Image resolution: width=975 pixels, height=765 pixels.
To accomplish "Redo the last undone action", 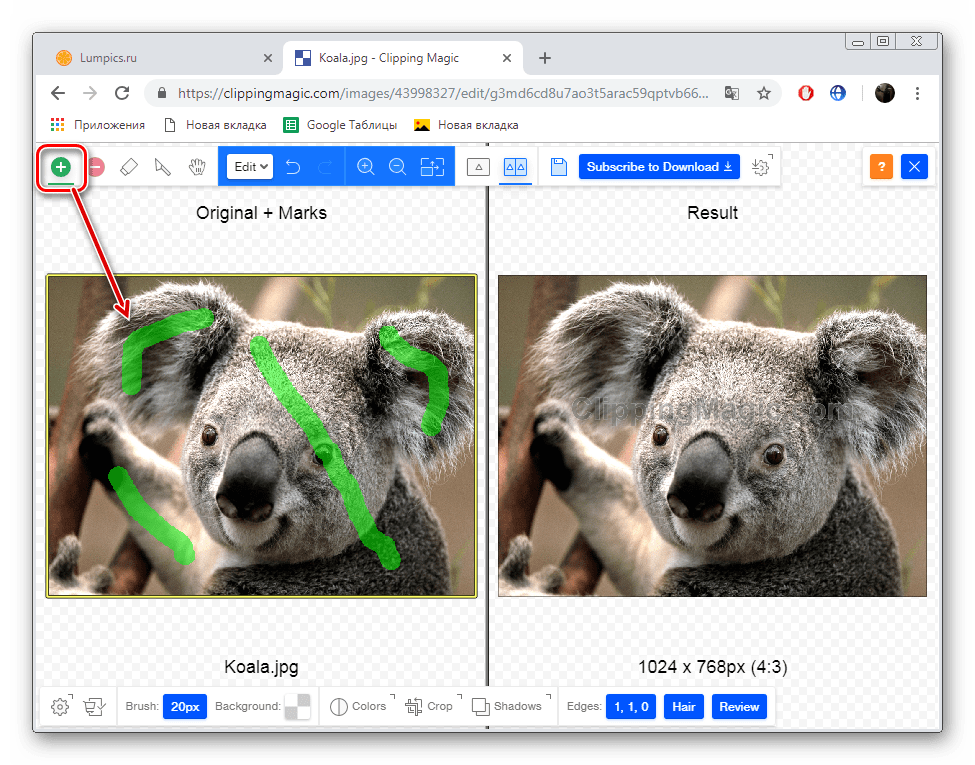I will 325,167.
